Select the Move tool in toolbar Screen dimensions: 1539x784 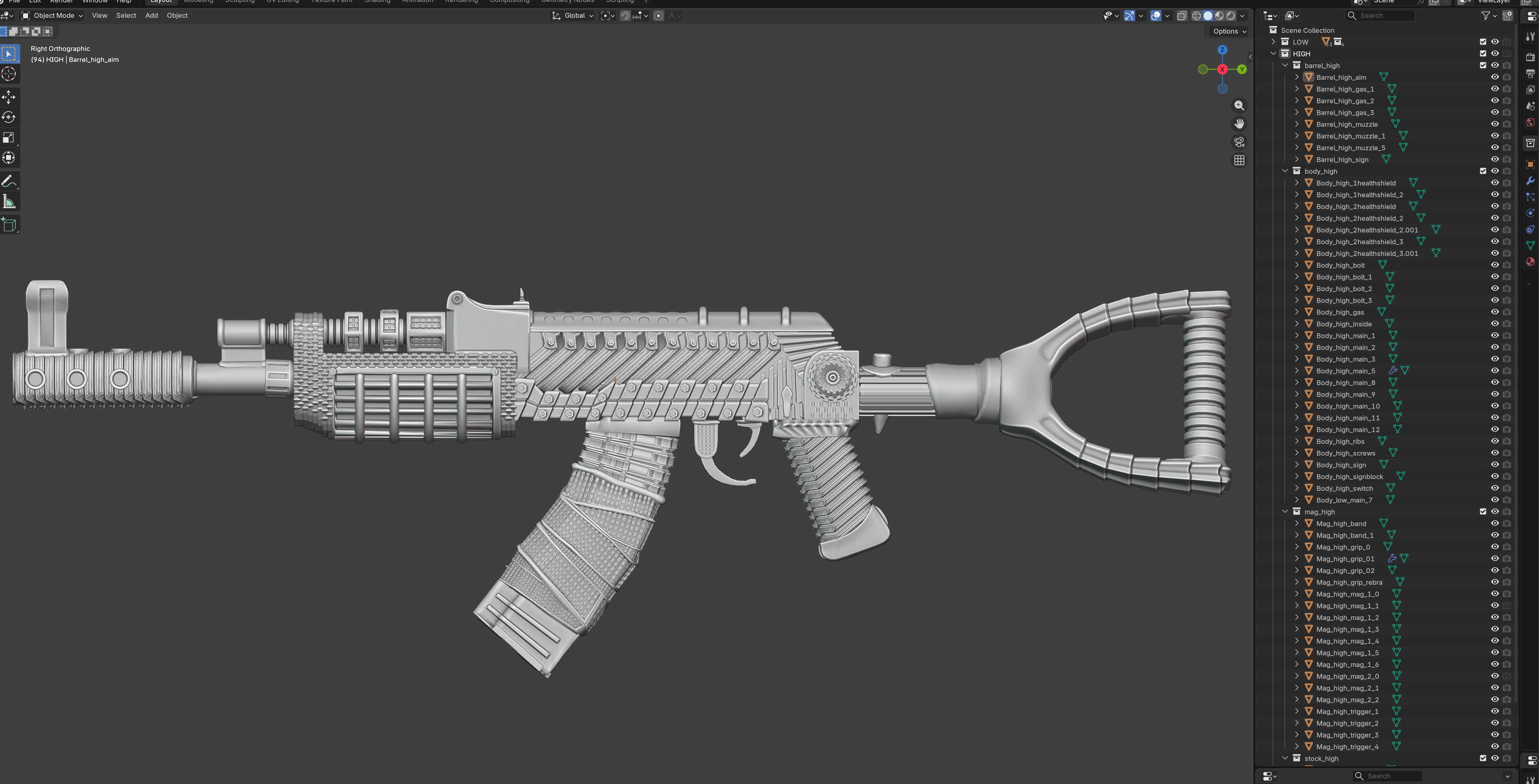pyautogui.click(x=9, y=97)
